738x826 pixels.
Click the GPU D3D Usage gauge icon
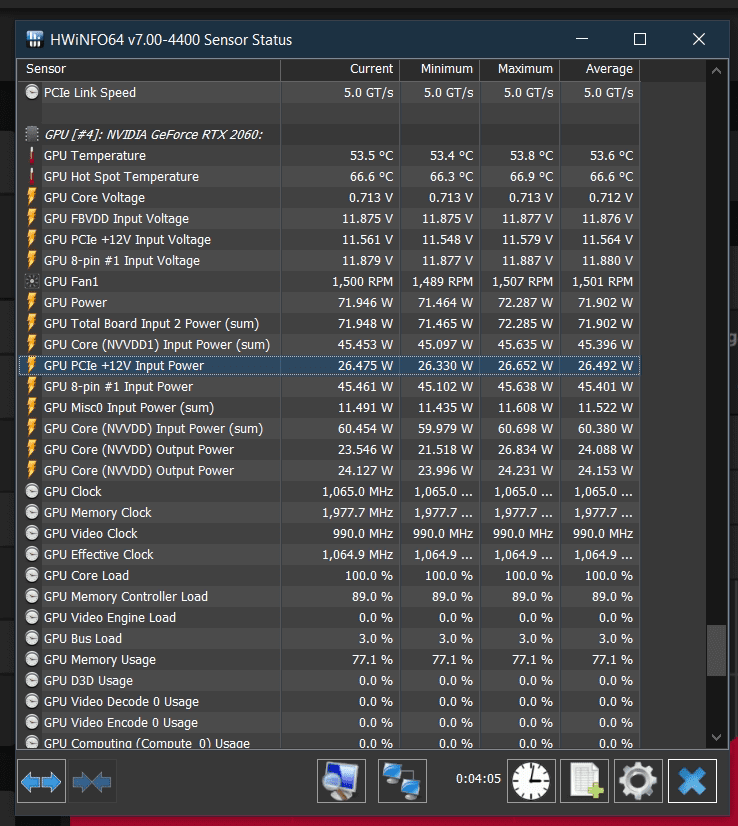(x=32, y=681)
